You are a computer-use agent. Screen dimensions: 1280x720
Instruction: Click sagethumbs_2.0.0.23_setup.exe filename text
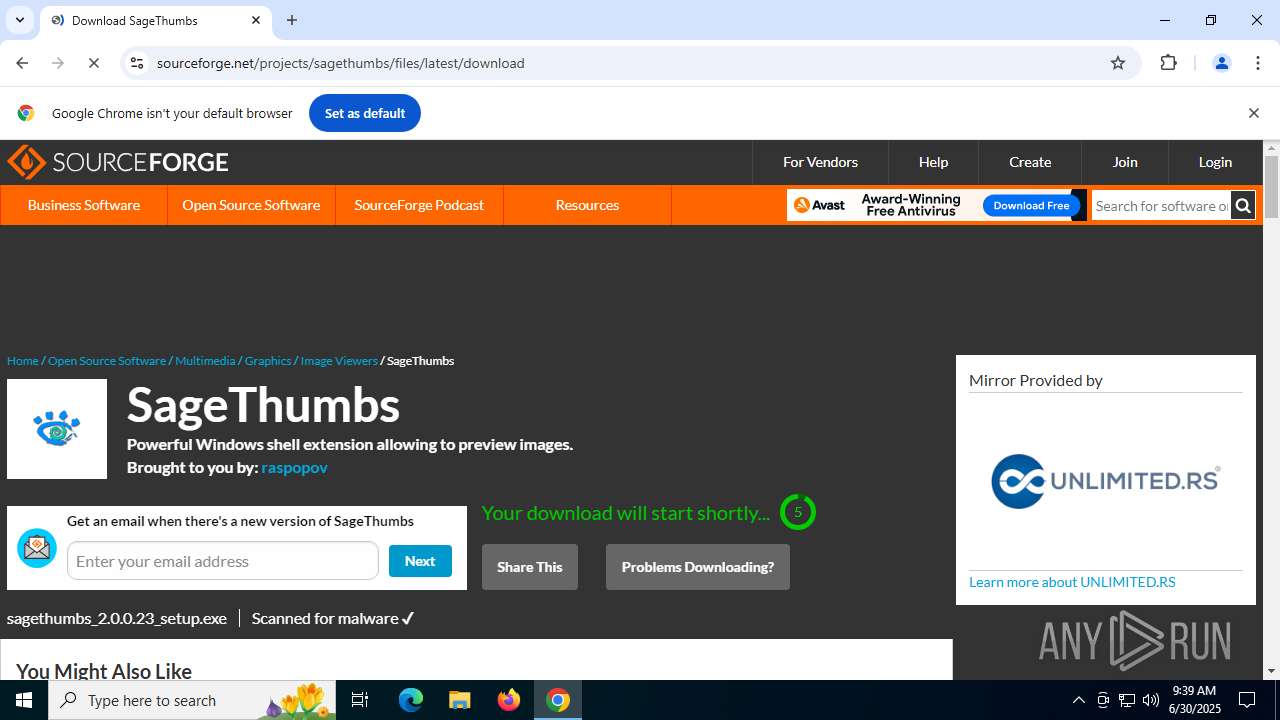pos(117,619)
